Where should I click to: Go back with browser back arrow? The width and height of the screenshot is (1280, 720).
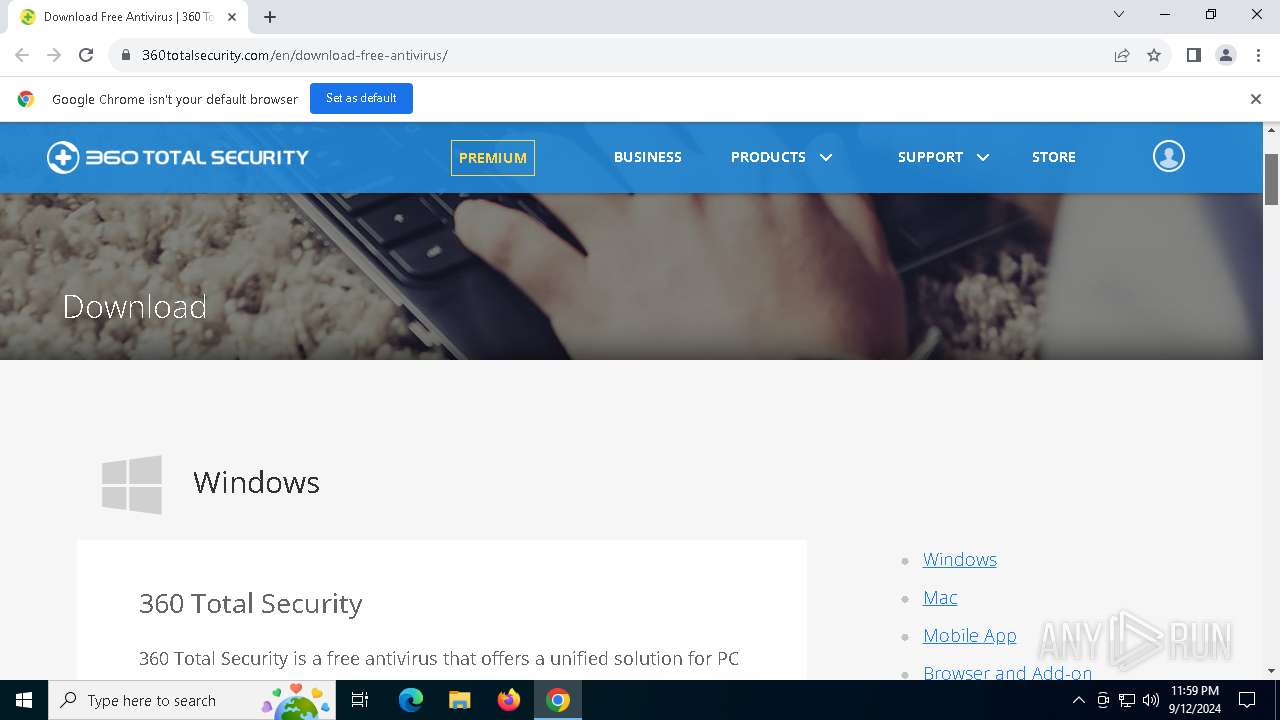point(22,55)
